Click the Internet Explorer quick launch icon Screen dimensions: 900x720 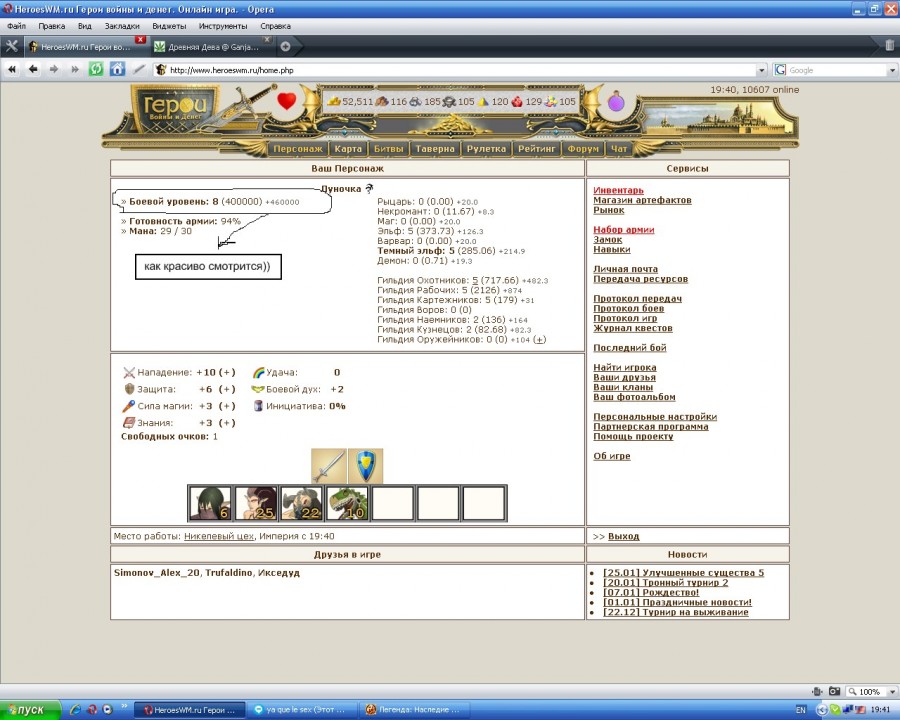(75, 710)
